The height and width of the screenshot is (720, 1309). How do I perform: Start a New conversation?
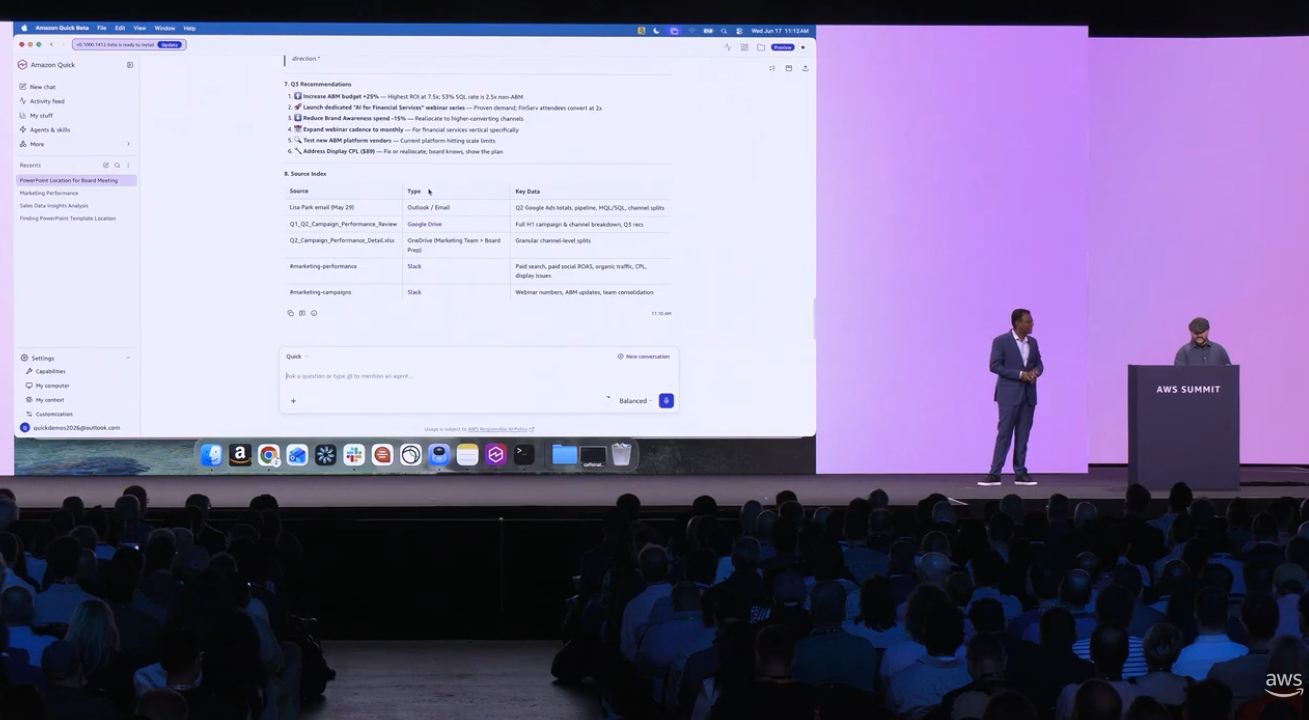[643, 356]
